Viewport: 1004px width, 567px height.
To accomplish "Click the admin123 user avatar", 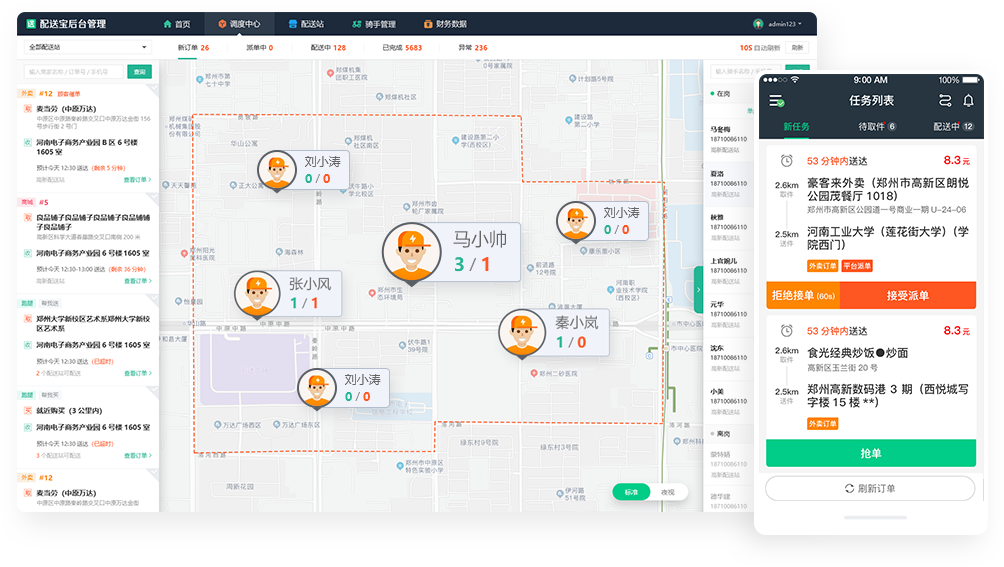I will 759,23.
